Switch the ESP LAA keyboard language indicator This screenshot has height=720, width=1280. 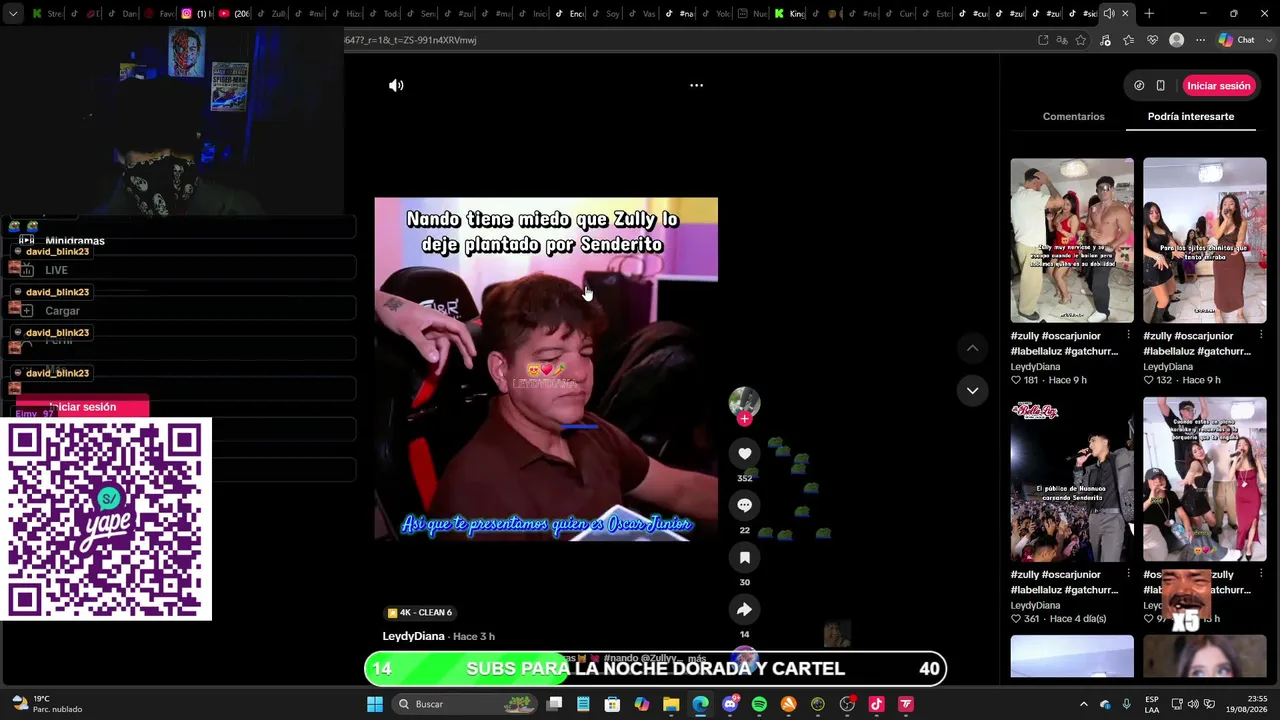click(1153, 704)
